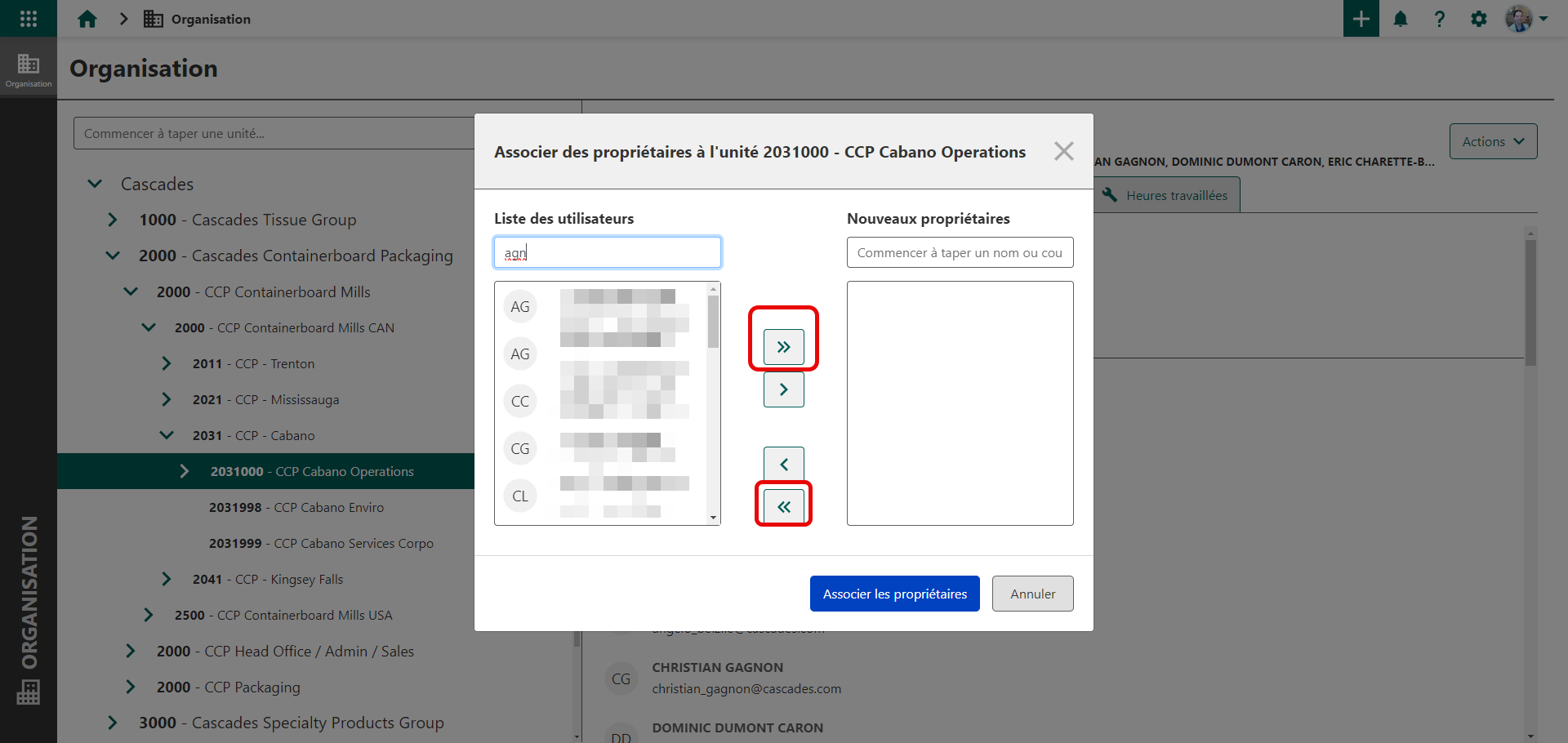Collapse 2000 - Cascades Containerboard Packaging
Image resolution: width=1568 pixels, height=743 pixels.
tap(113, 256)
